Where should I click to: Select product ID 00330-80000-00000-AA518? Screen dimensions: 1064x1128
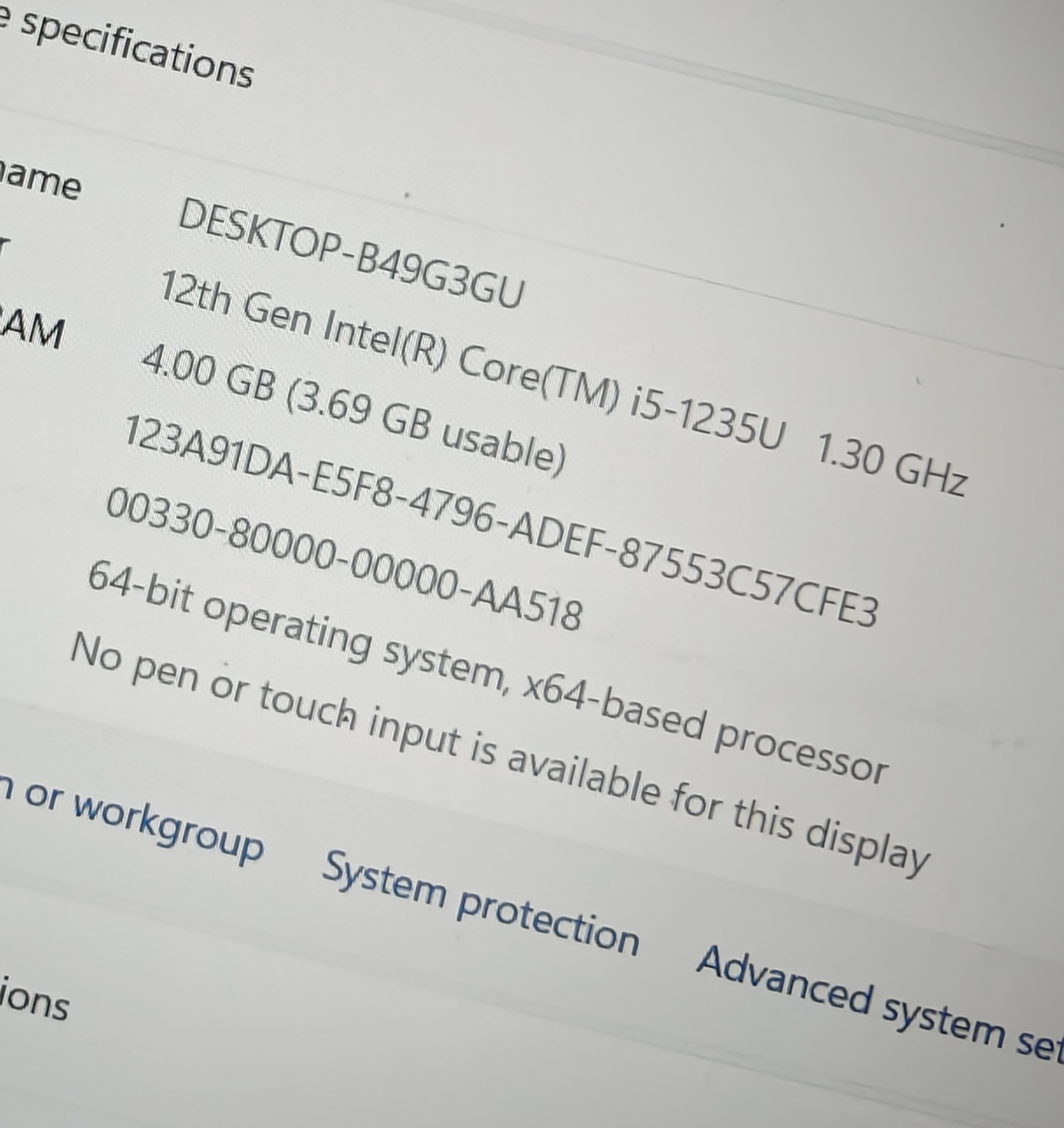[344, 559]
